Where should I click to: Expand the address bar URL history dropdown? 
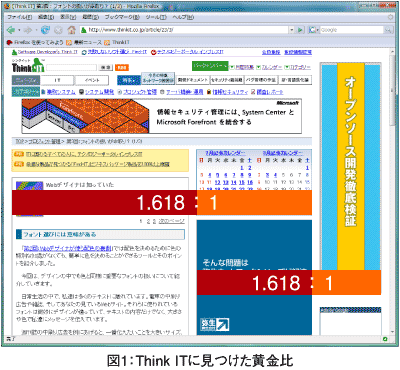click(292, 30)
